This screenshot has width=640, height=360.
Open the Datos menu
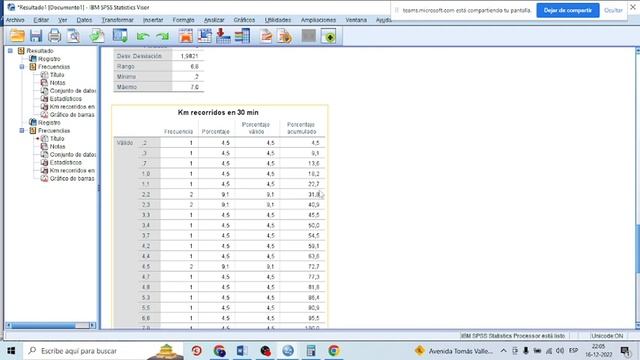pos(84,20)
